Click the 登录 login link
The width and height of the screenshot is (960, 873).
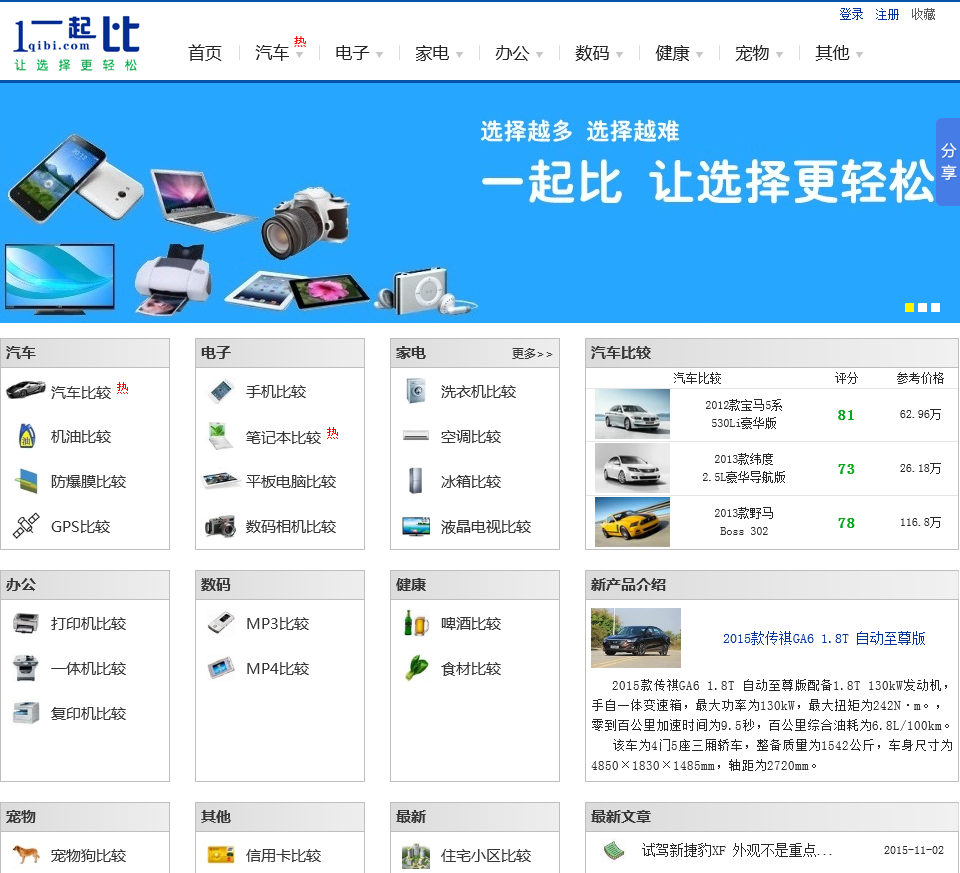pyautogui.click(x=851, y=14)
